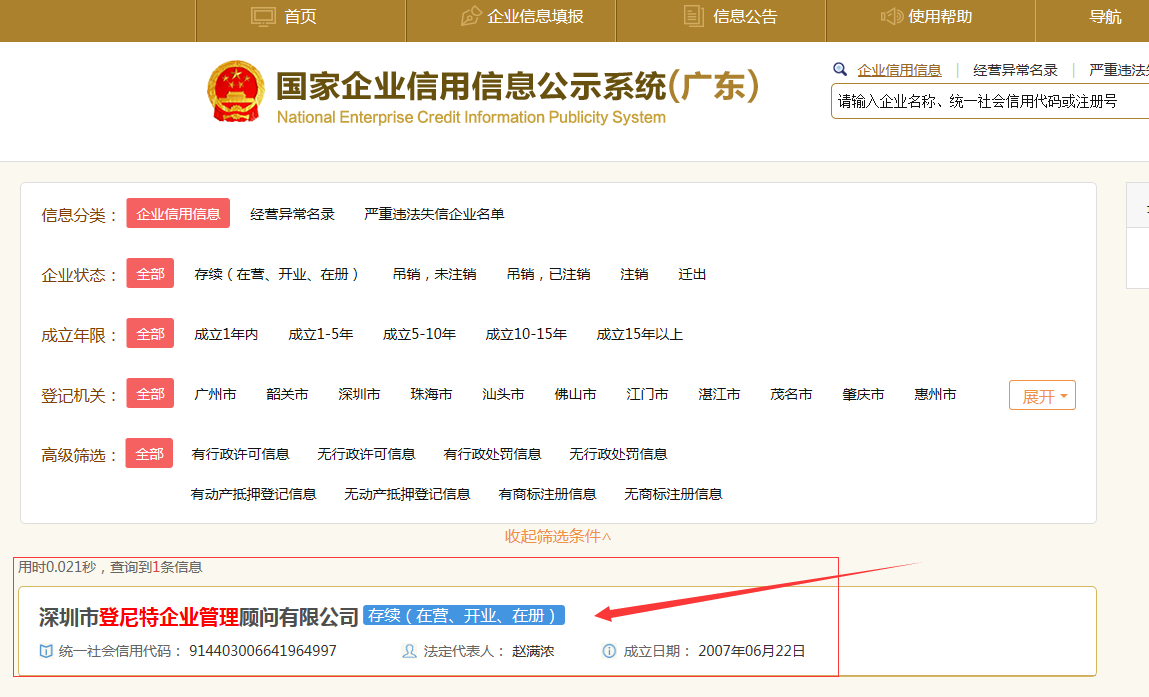The width and height of the screenshot is (1149, 697).
Task: Filter by 成立1年内
Action: [x=226, y=334]
